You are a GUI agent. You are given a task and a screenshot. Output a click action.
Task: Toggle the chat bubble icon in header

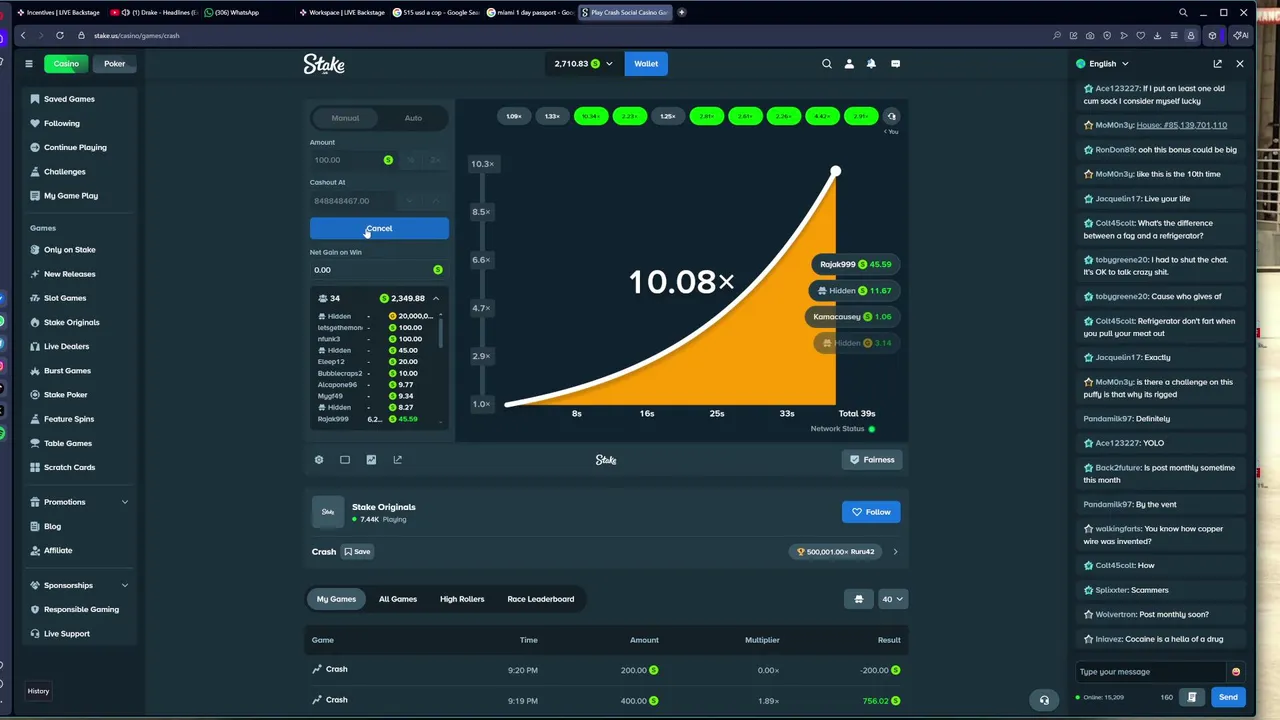(x=895, y=64)
